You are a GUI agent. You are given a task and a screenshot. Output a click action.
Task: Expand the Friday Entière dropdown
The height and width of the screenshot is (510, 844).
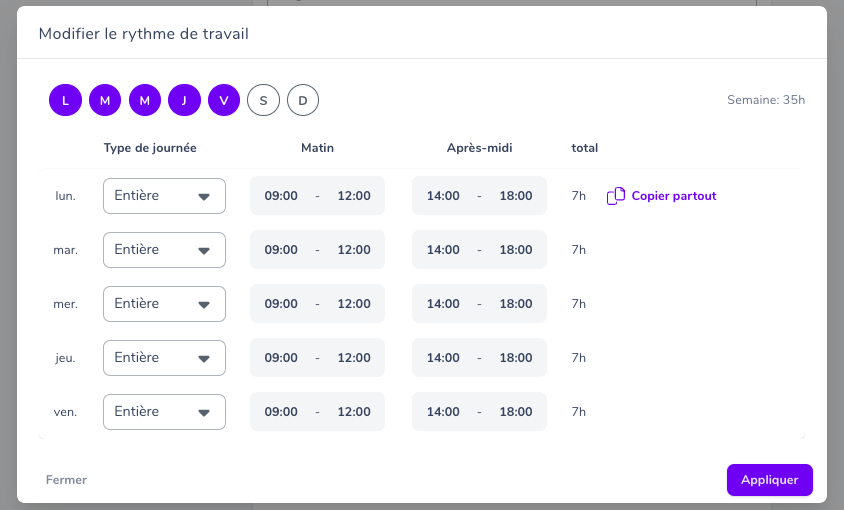164,412
